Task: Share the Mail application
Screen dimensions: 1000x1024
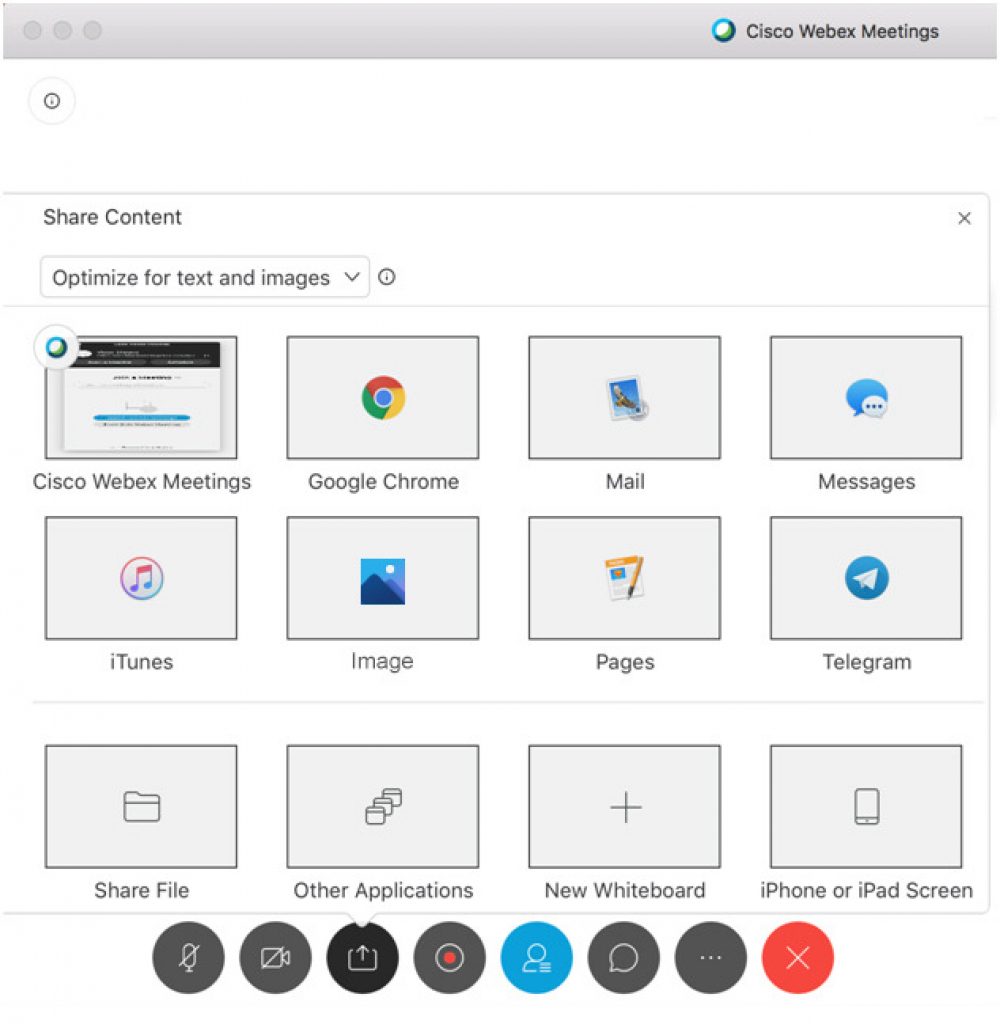Action: [624, 398]
